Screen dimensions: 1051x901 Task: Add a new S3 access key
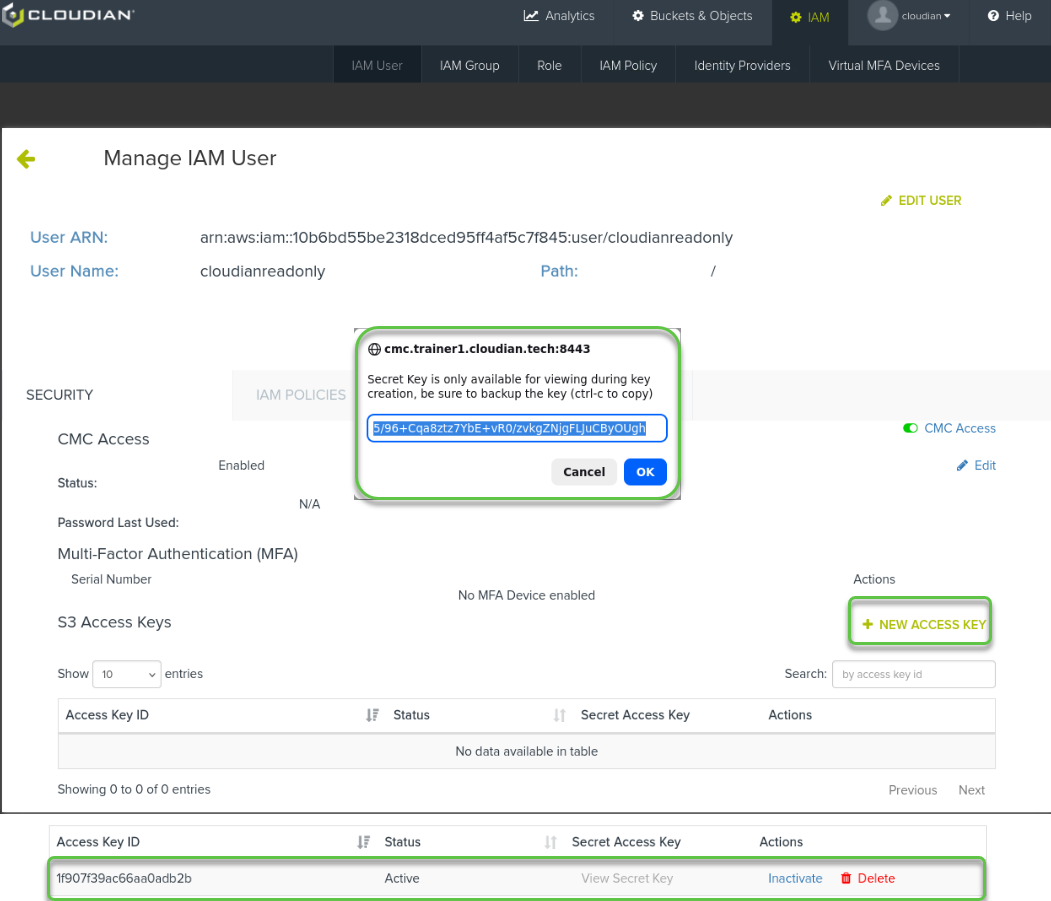(x=924, y=624)
